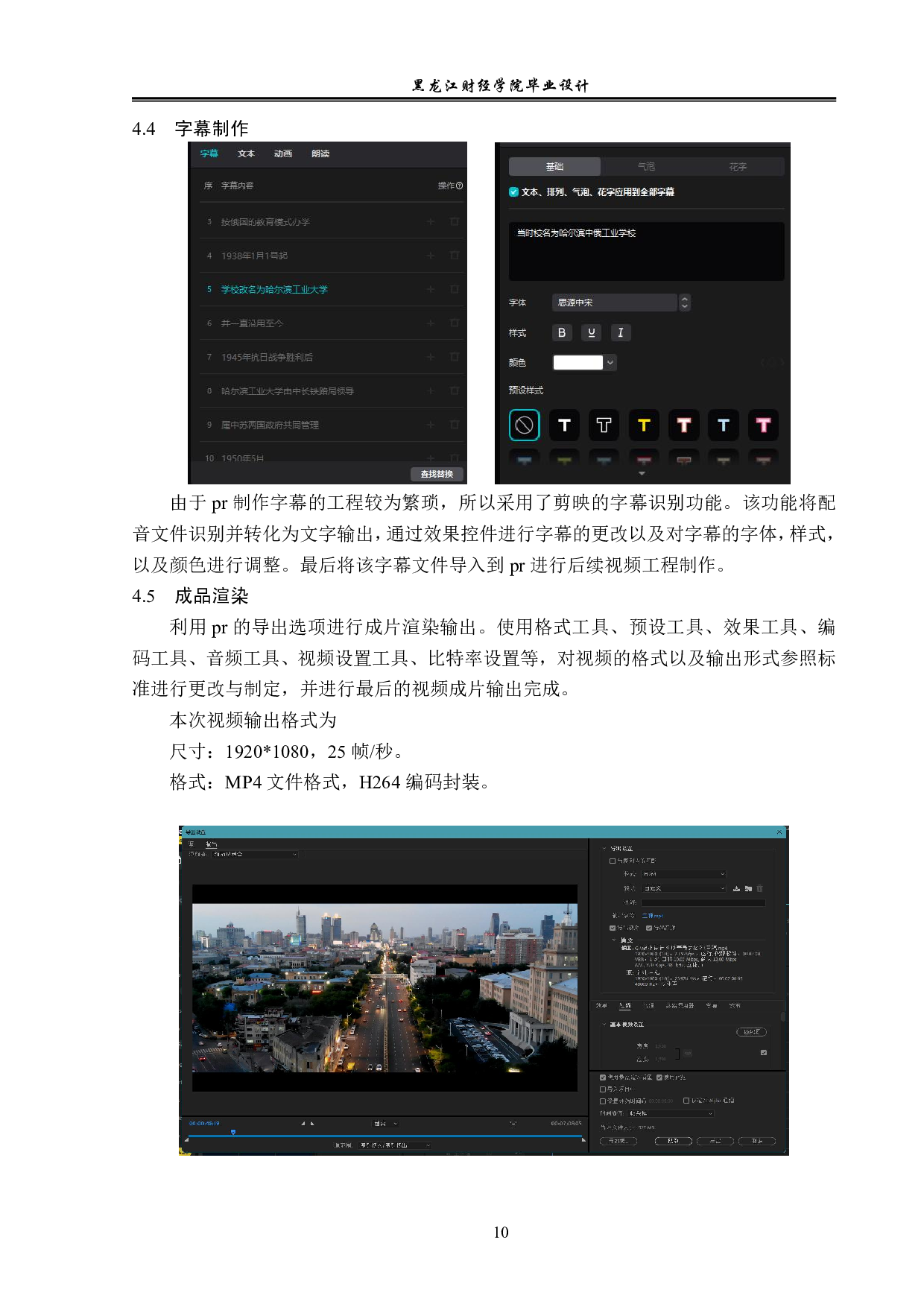The image size is (924, 1307).
Task: Select the 'no style' preset icon
Action: [x=524, y=425]
